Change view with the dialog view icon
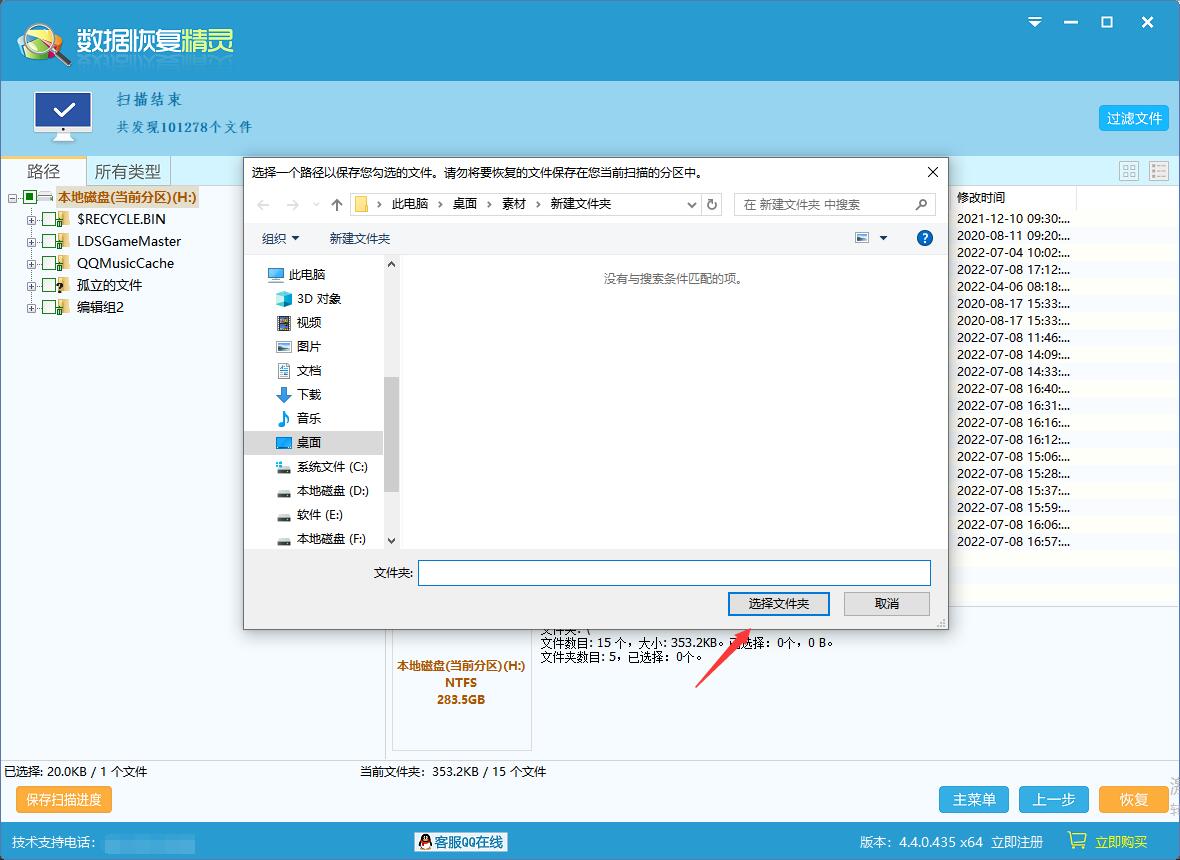Viewport: 1180px width, 860px height. [862, 238]
